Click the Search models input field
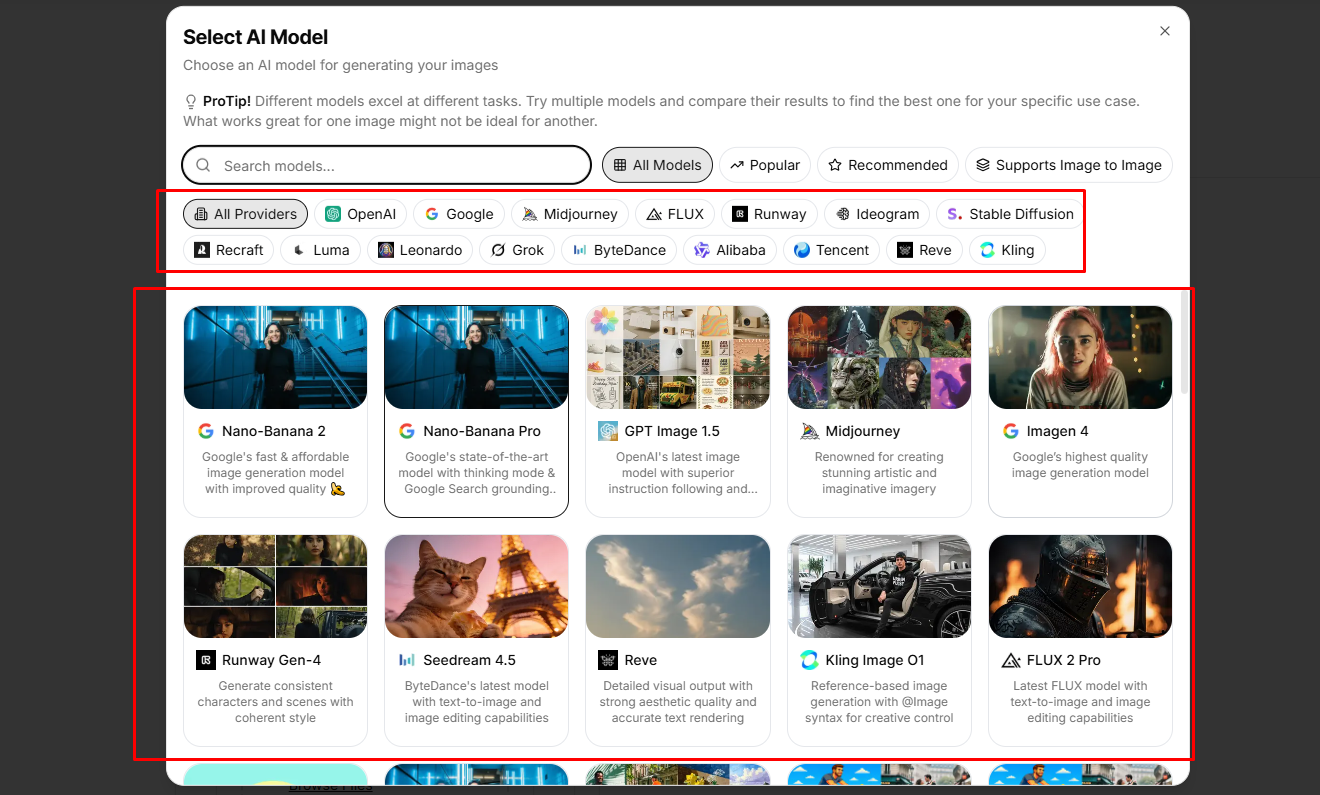This screenshot has height=795, width=1320. [x=386, y=165]
